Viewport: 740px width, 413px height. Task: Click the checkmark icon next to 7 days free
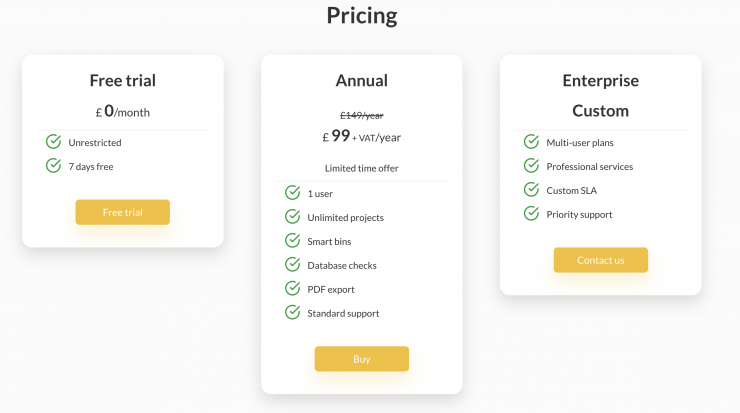(x=54, y=166)
